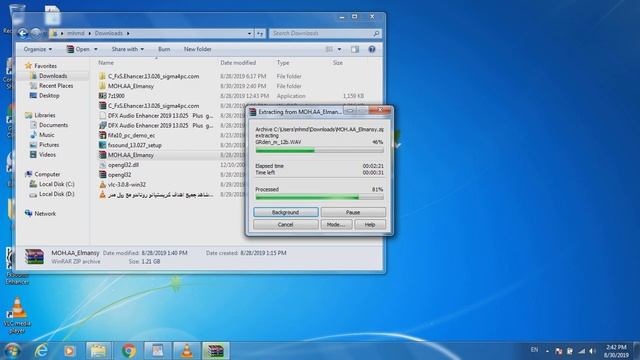Select Local Disk (C:) in navigation pane

click(x=56, y=184)
